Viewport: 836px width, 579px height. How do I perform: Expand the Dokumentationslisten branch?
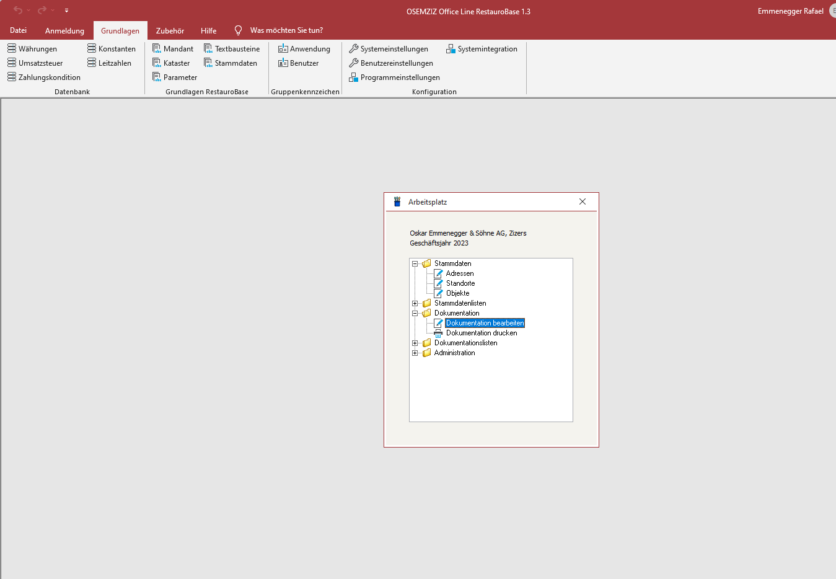tap(414, 343)
